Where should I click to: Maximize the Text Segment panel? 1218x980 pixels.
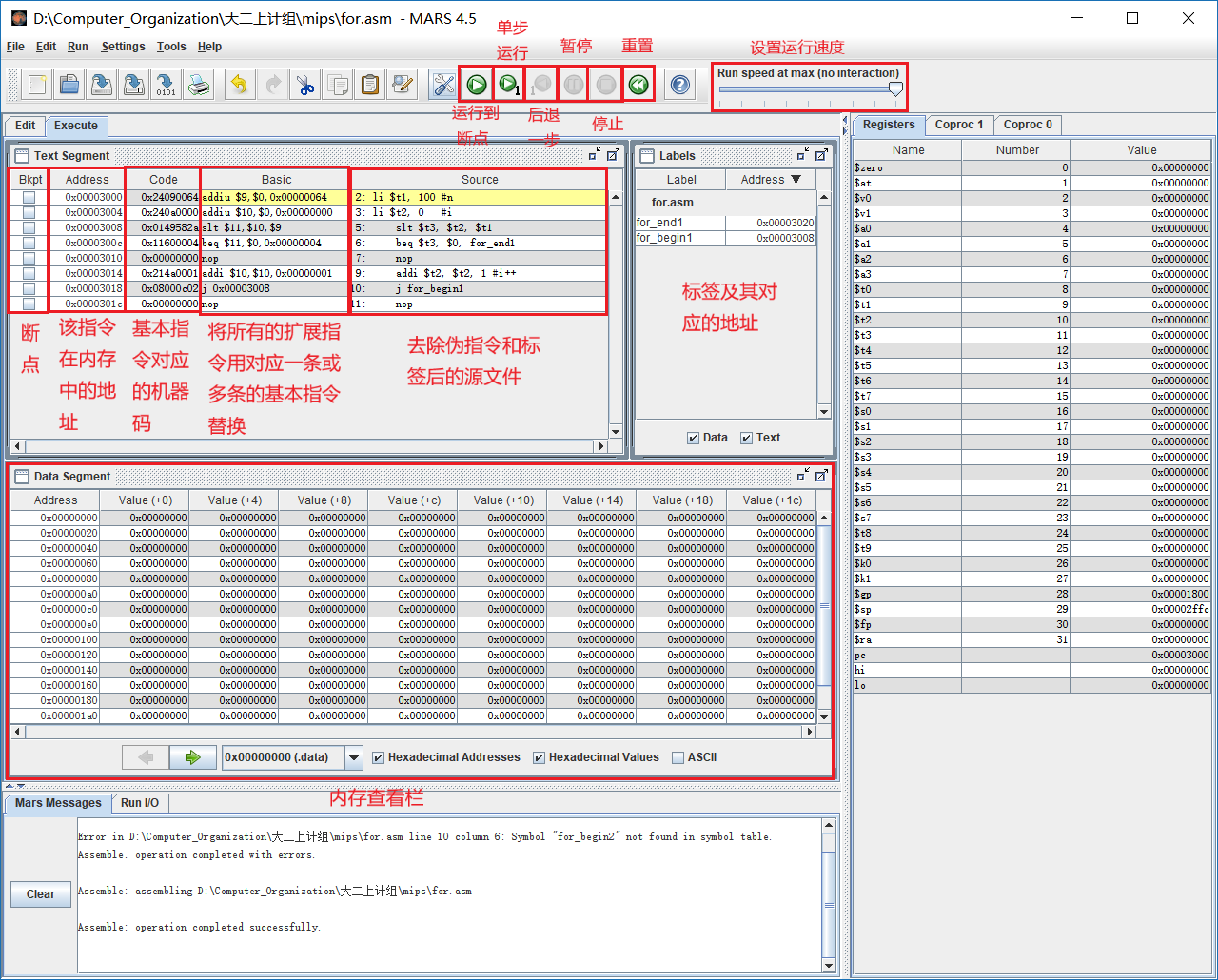point(613,154)
